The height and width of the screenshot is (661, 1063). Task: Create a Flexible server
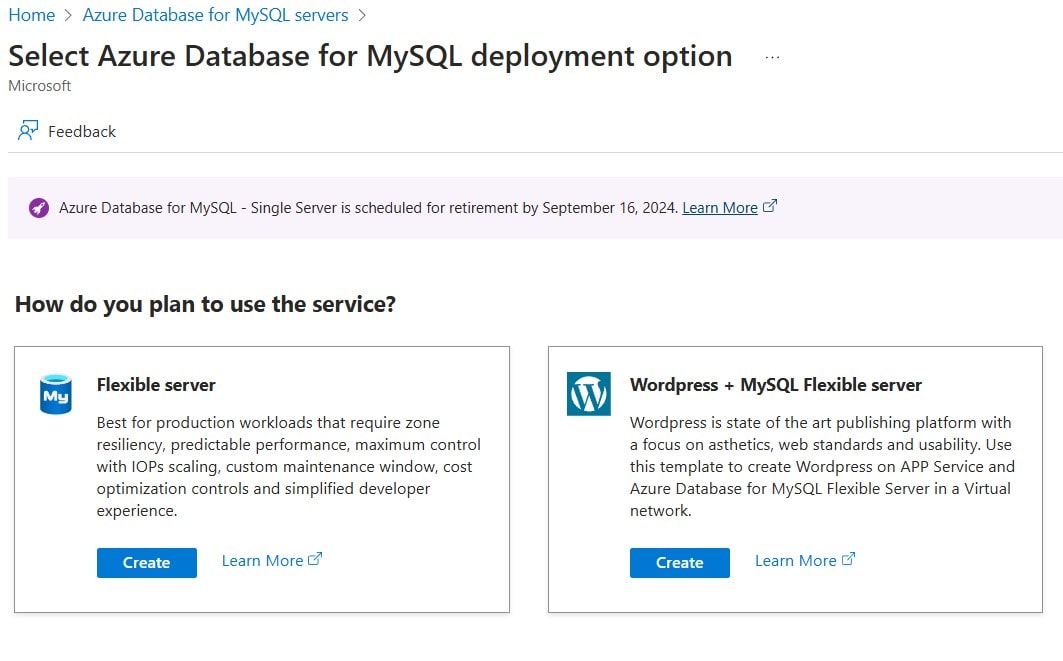click(146, 563)
